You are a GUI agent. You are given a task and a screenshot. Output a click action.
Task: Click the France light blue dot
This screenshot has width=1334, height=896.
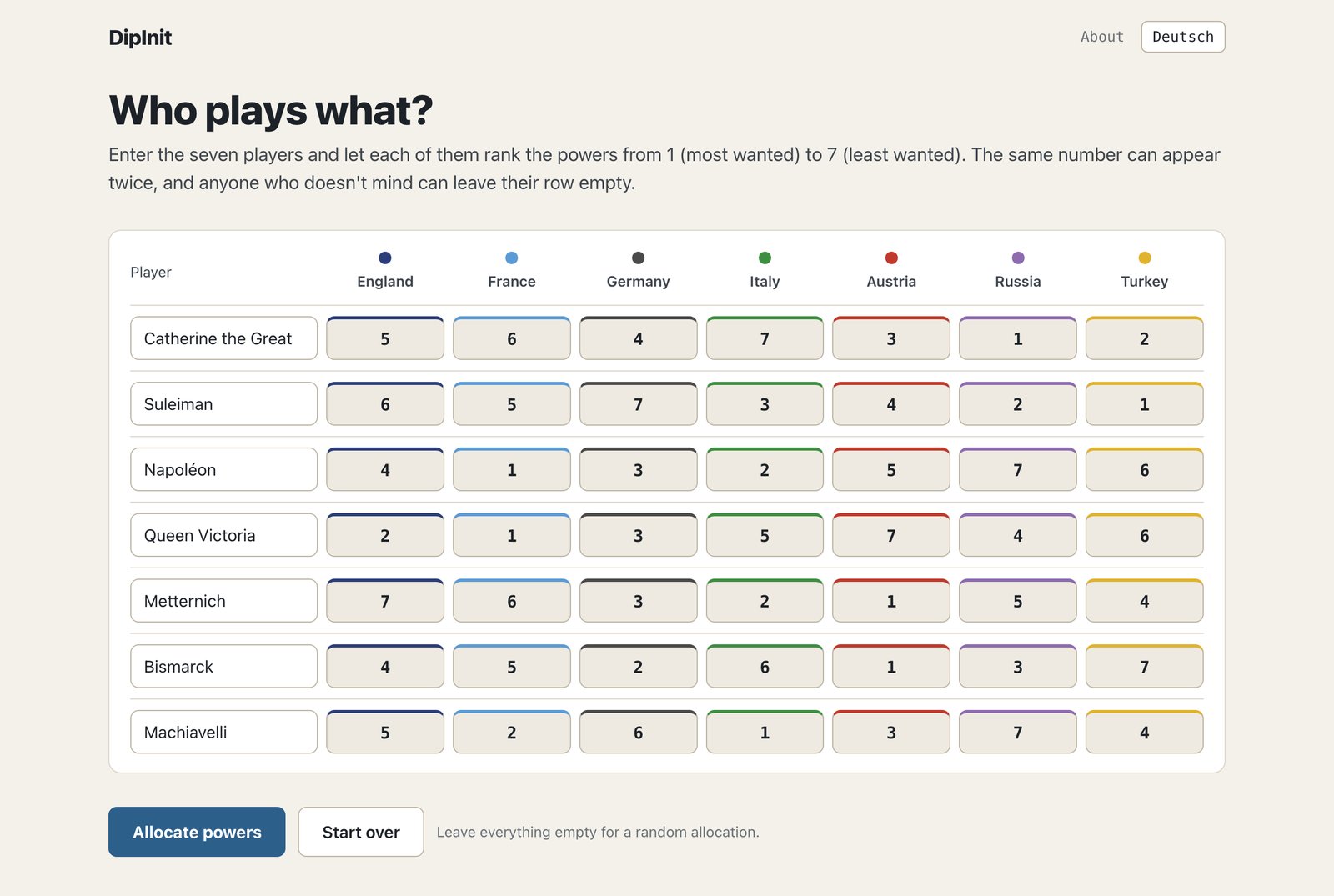pyautogui.click(x=512, y=258)
